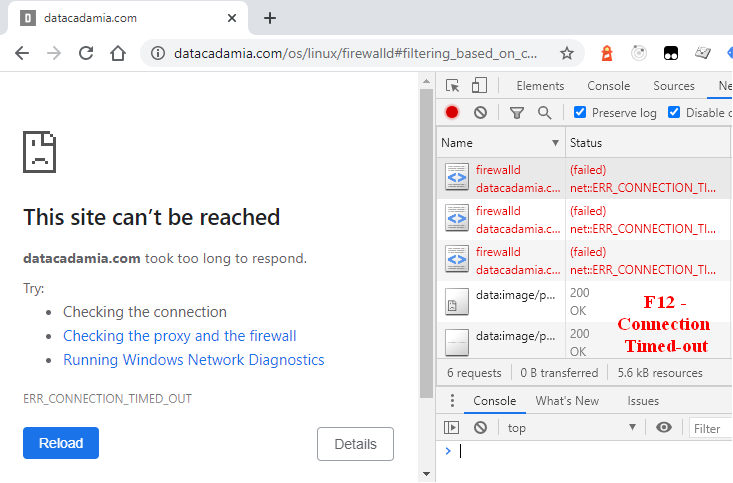The height and width of the screenshot is (483, 733).
Task: Open a new browser tab
Action: [270, 18]
